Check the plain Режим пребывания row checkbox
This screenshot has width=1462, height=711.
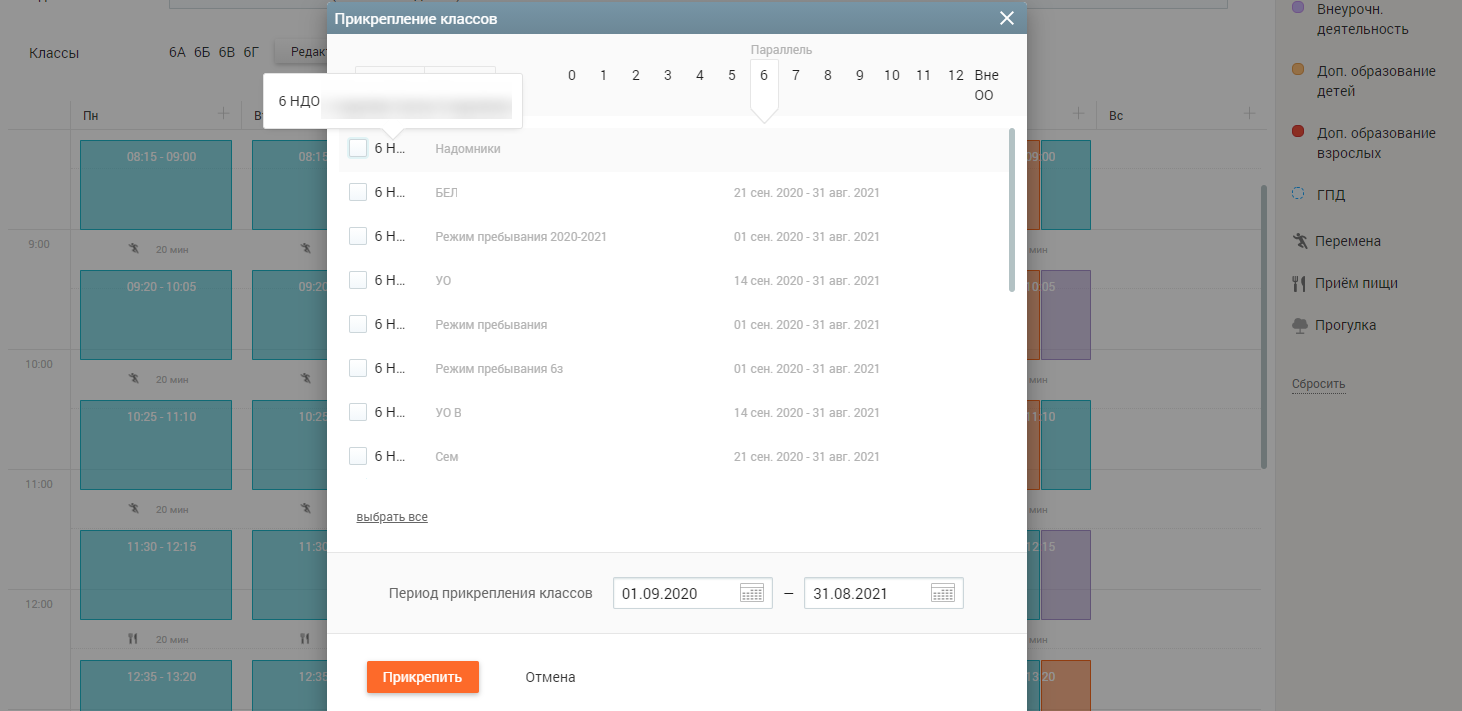click(x=358, y=324)
